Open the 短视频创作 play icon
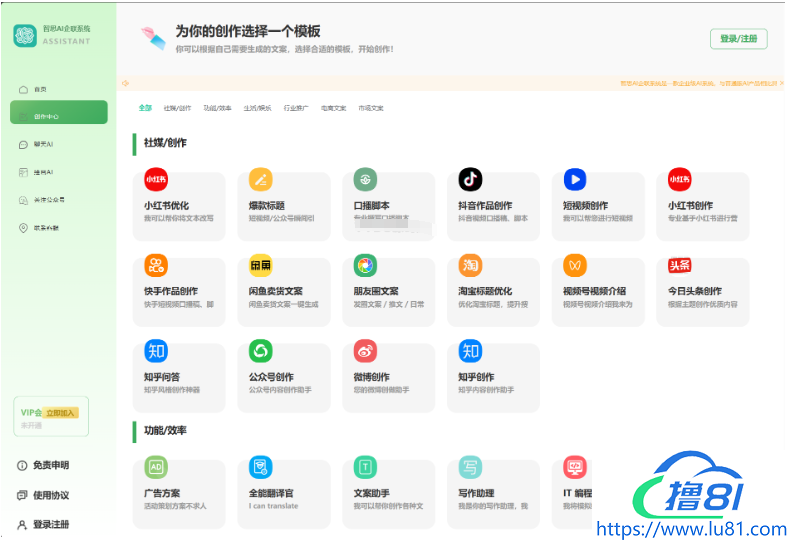The height and width of the screenshot is (540, 792). (575, 179)
